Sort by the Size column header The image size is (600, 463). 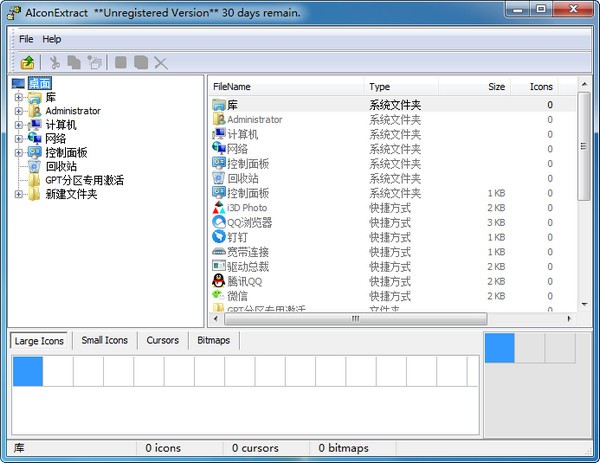496,87
